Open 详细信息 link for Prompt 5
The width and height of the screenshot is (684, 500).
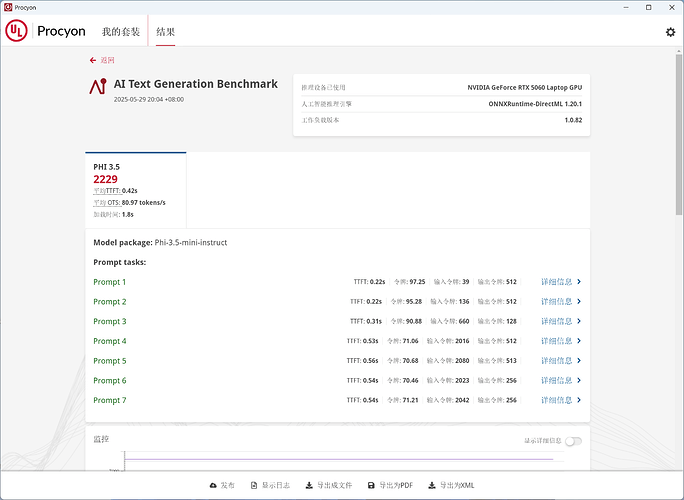[556, 361]
